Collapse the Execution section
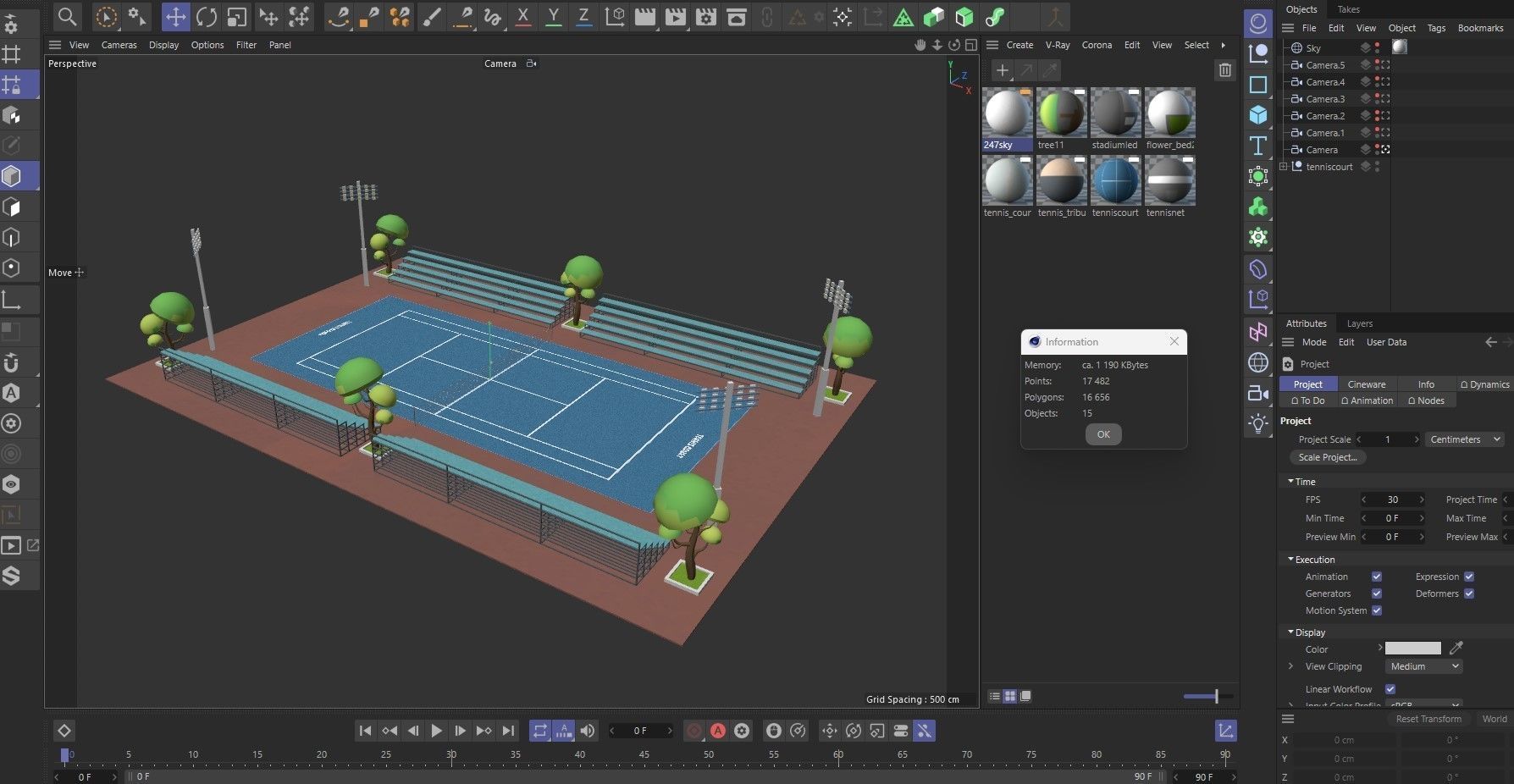This screenshot has height=784, width=1514. coord(1290,559)
